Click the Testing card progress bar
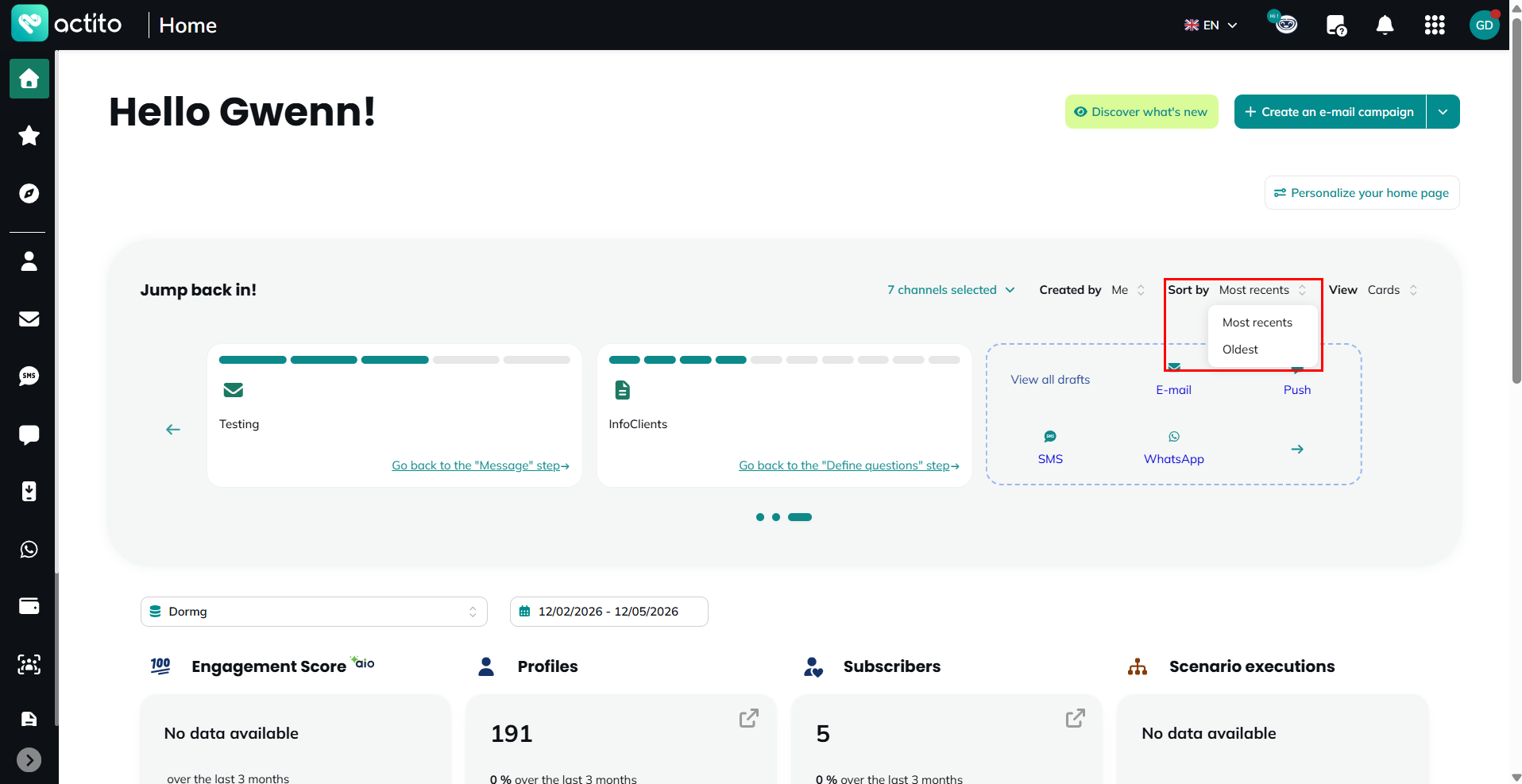 (395, 360)
